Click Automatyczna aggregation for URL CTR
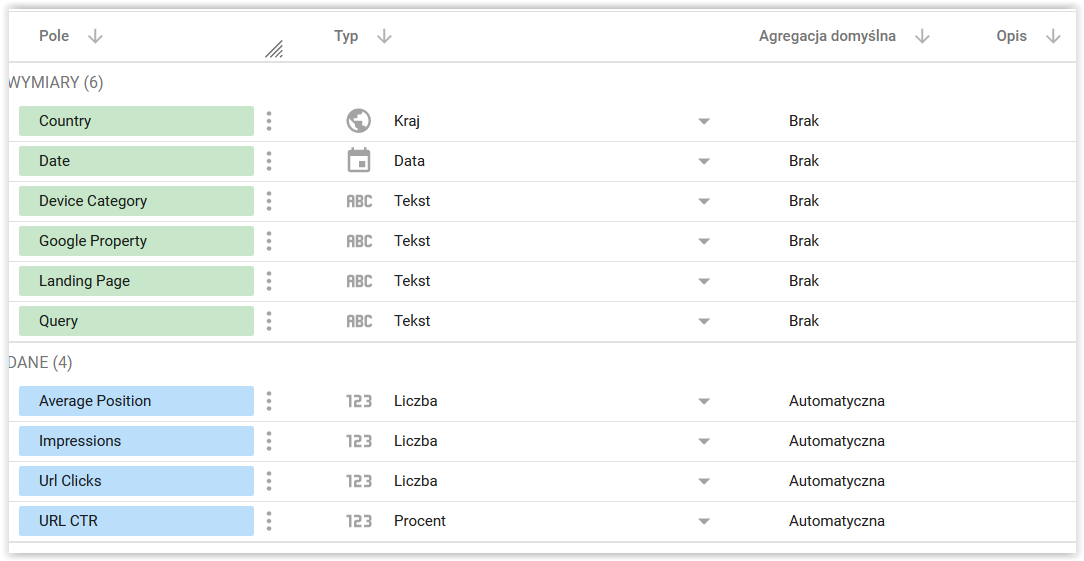The width and height of the screenshot is (1084, 561). tap(837, 522)
